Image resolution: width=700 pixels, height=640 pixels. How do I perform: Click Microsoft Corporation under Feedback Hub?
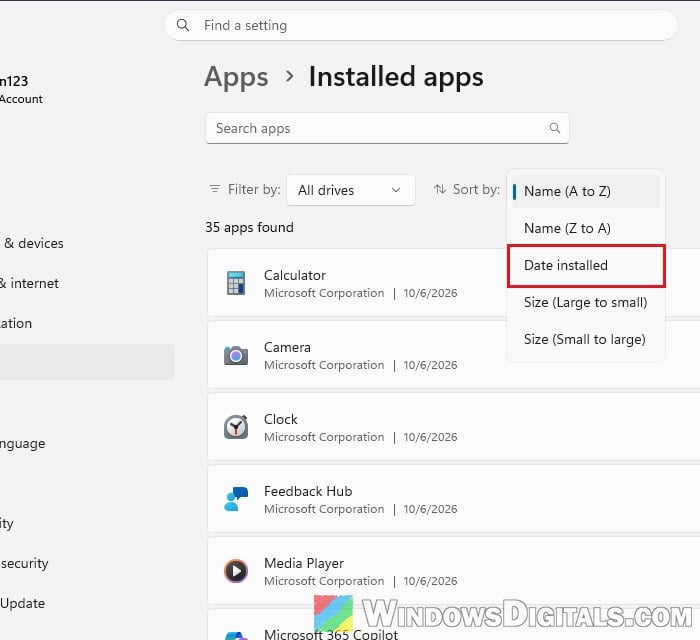click(324, 509)
